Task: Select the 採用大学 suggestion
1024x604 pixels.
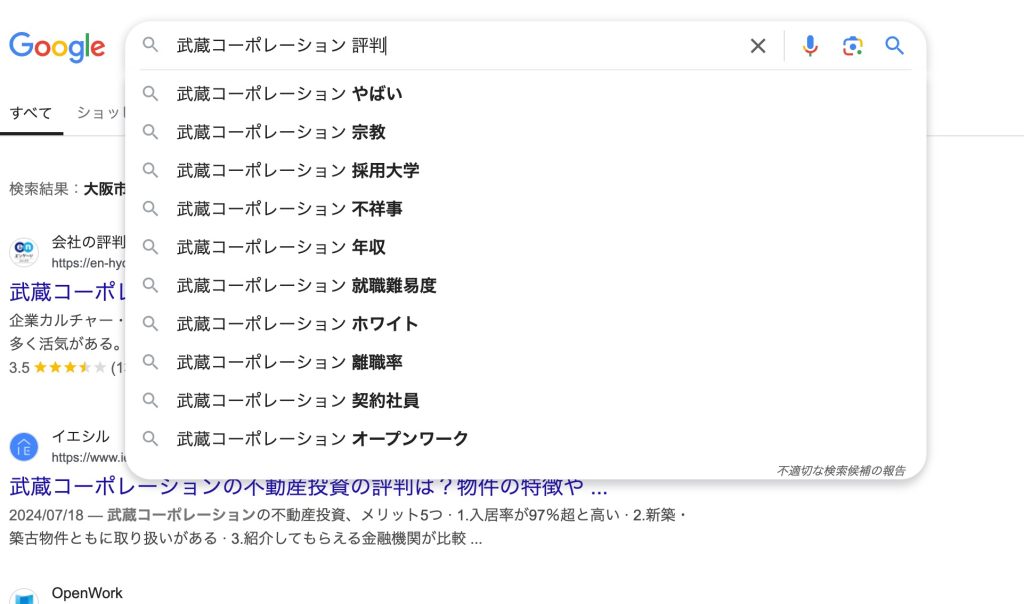Action: click(298, 170)
